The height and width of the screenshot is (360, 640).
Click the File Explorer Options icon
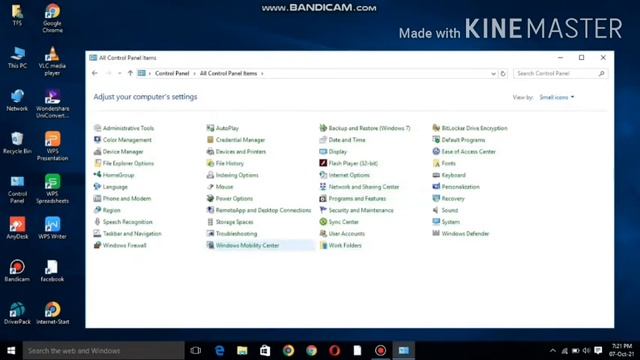(98, 163)
